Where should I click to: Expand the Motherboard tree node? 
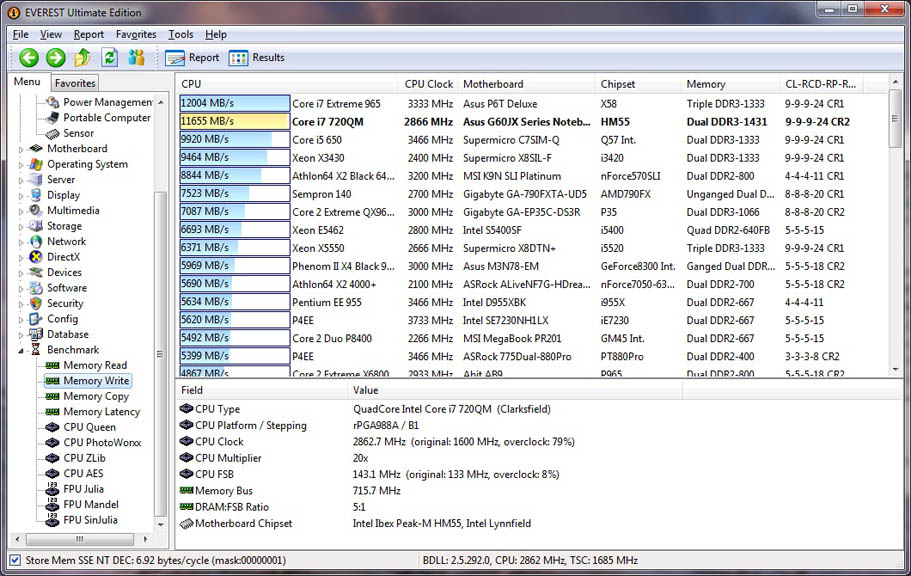coord(21,149)
